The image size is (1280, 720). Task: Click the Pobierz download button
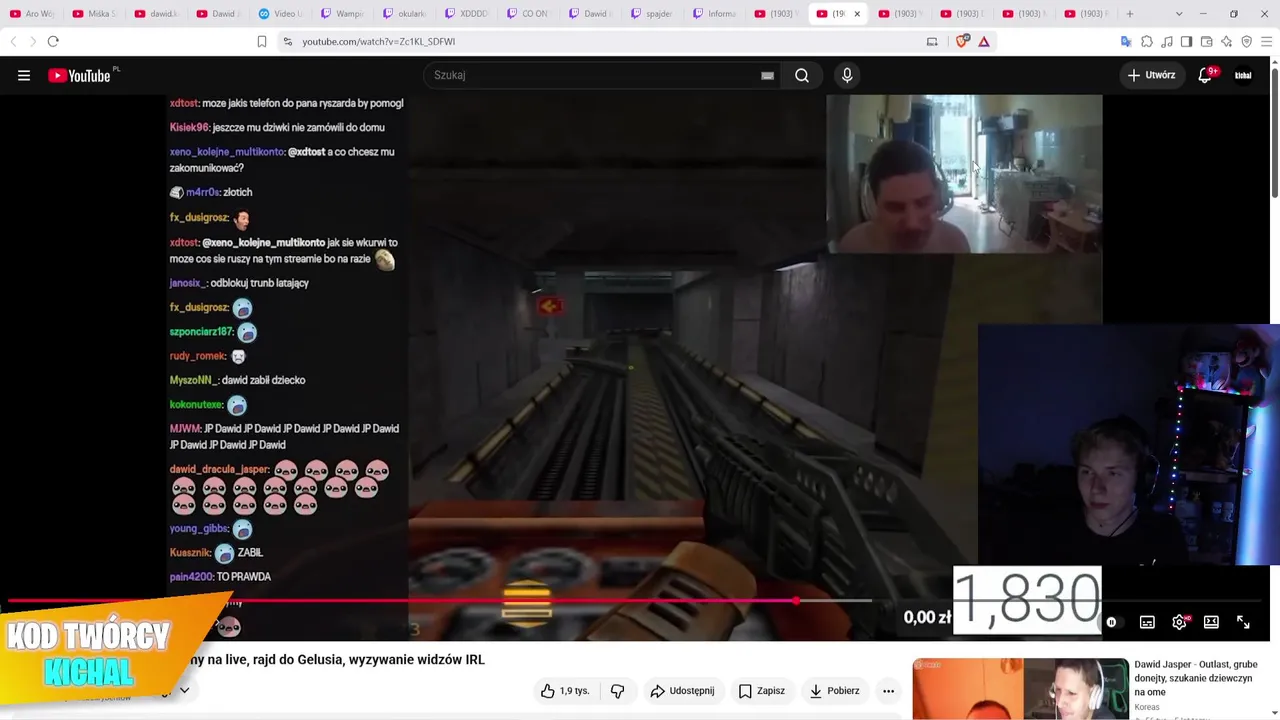click(x=835, y=691)
